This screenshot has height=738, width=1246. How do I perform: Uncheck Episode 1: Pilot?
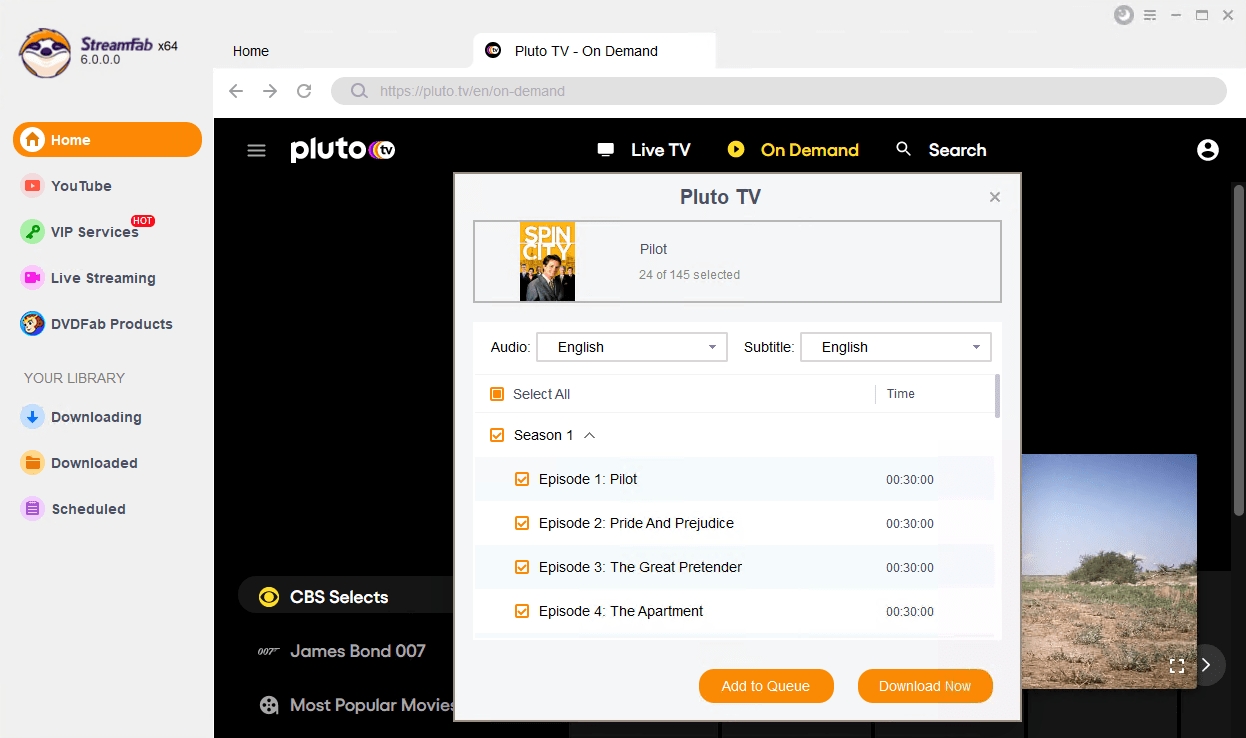pos(521,479)
